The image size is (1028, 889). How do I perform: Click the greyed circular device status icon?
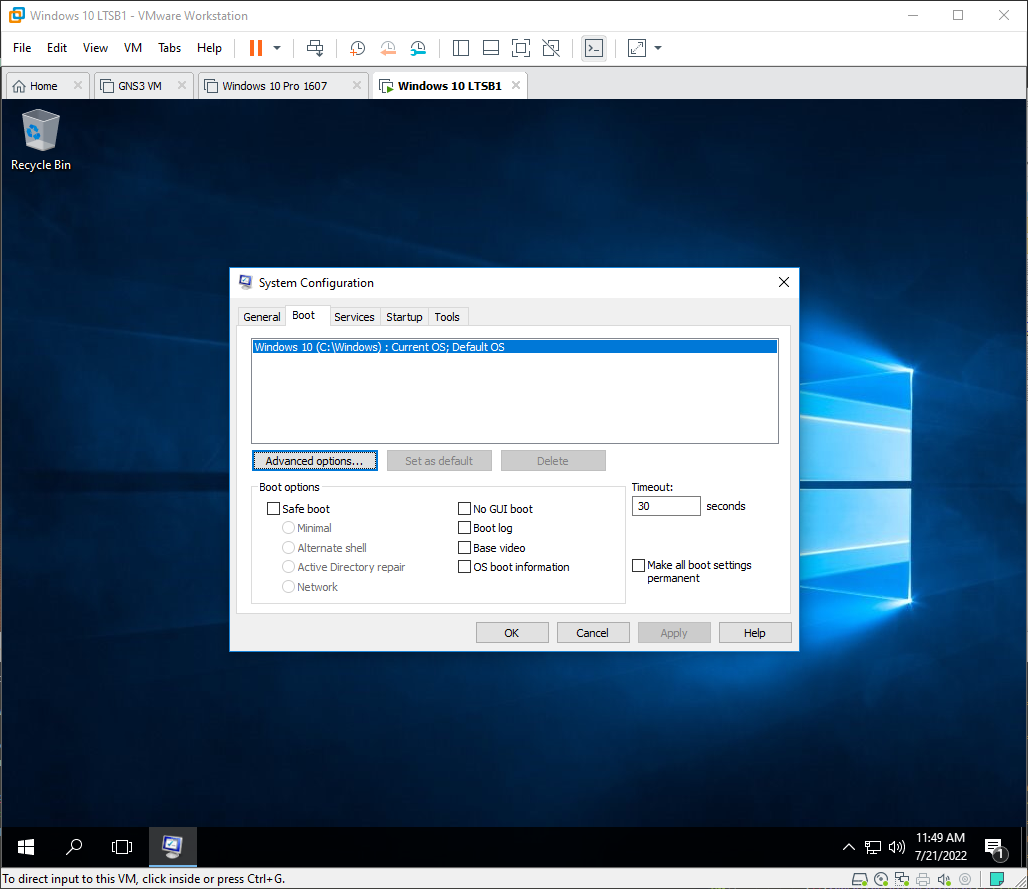(965, 879)
